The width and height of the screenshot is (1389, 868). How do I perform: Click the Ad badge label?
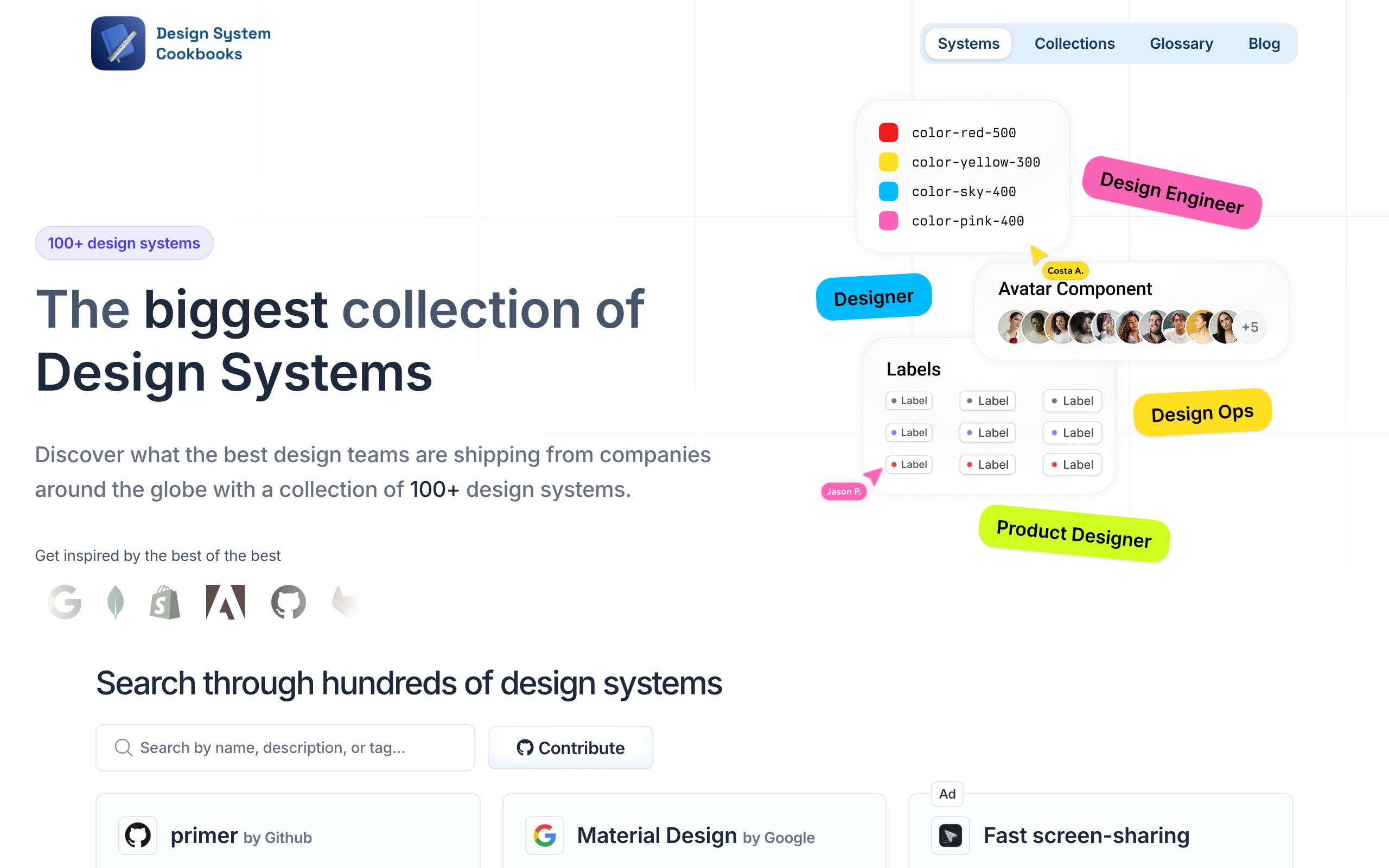click(x=947, y=794)
